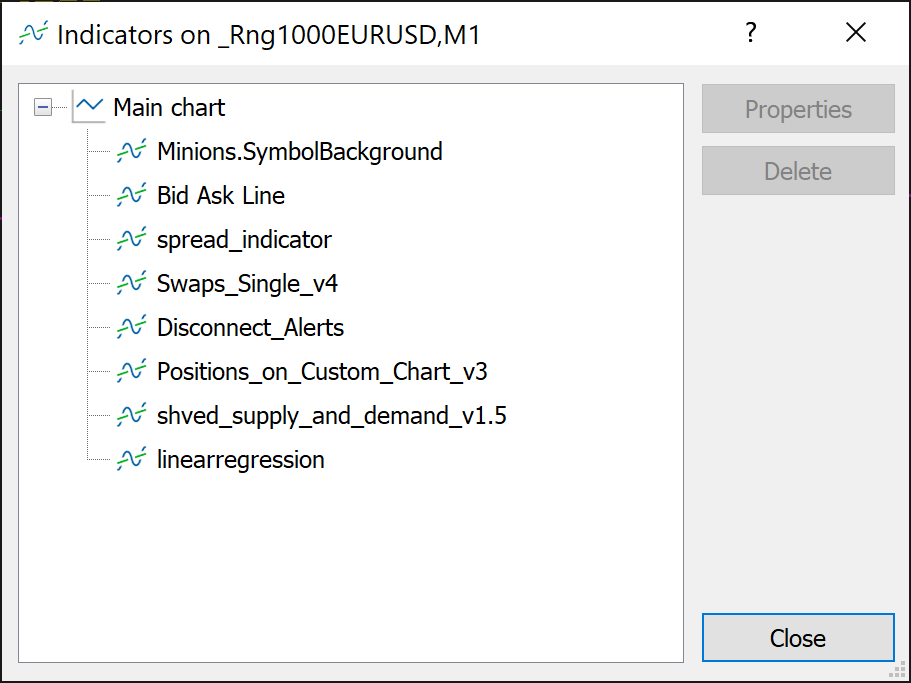Click the dialog title bar icon
The width and height of the screenshot is (911, 683).
click(x=32, y=34)
